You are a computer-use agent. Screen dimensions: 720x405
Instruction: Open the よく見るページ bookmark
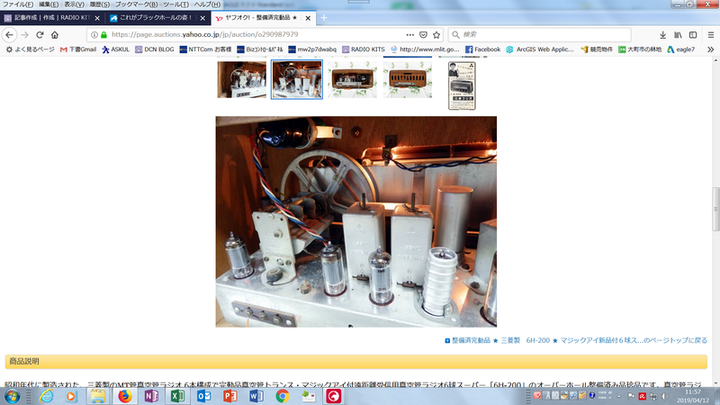(x=30, y=49)
